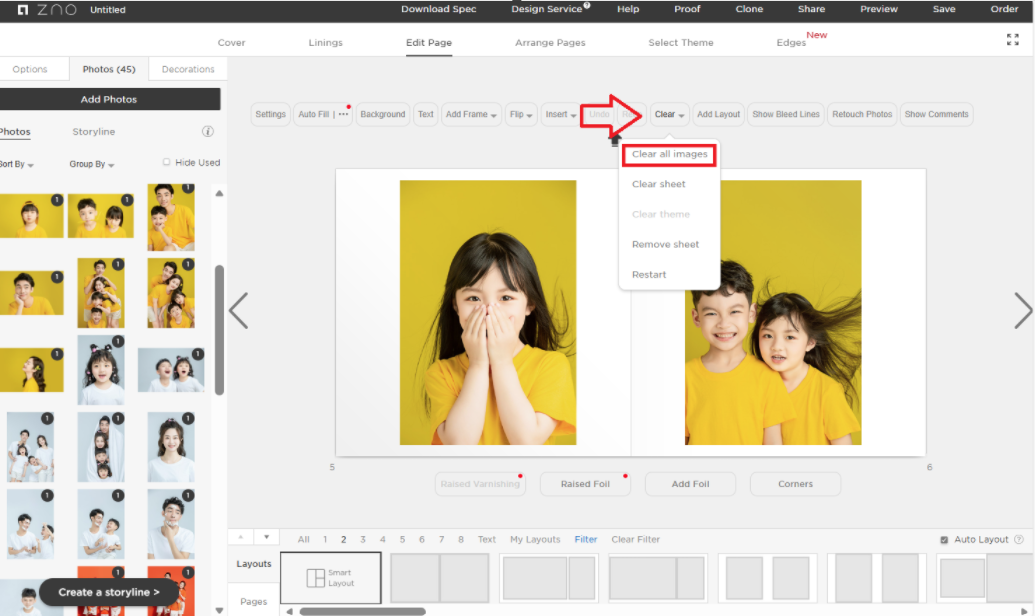Click the Settings toolbar button
1035x616 pixels.
(x=271, y=114)
